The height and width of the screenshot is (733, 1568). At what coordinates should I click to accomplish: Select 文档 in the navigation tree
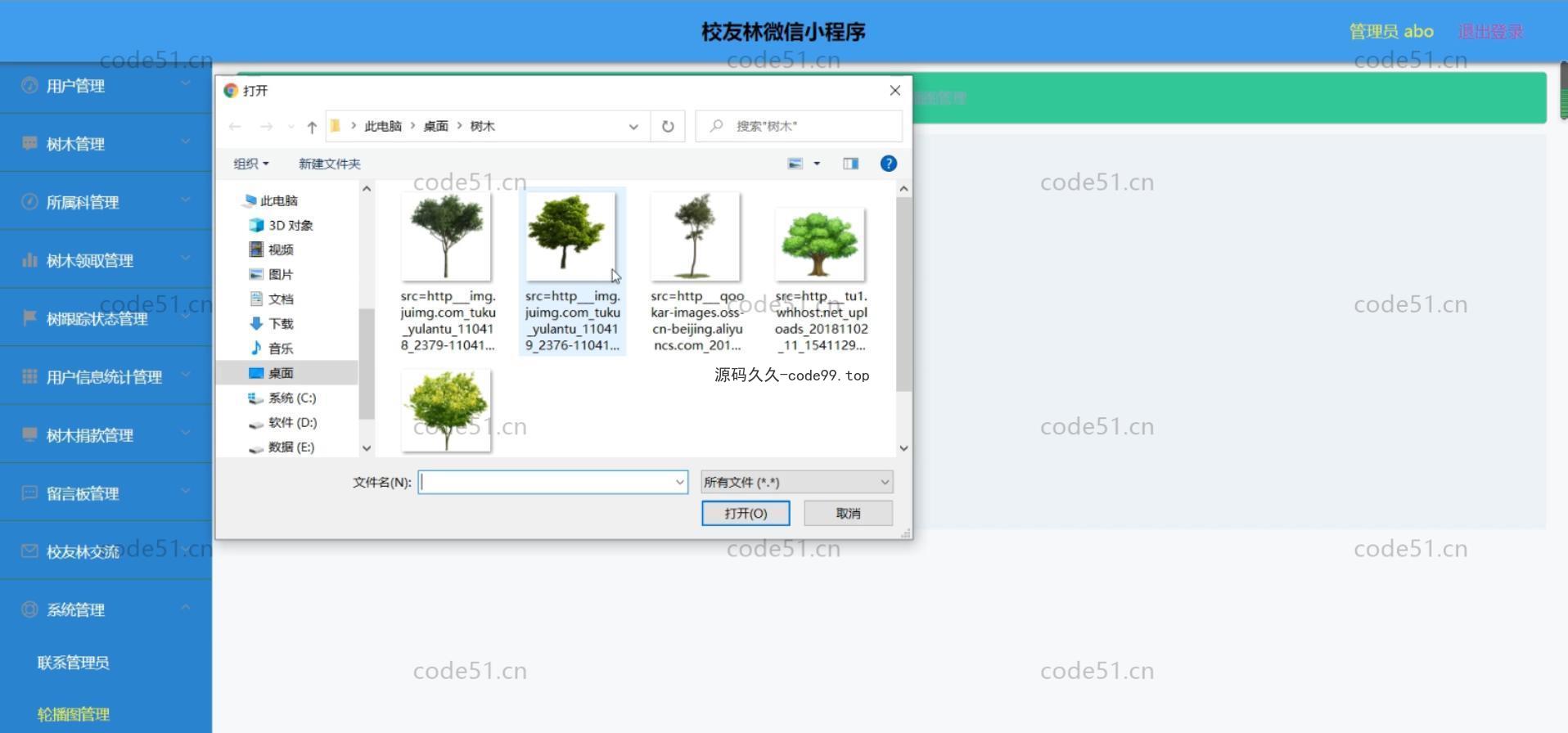[281, 299]
